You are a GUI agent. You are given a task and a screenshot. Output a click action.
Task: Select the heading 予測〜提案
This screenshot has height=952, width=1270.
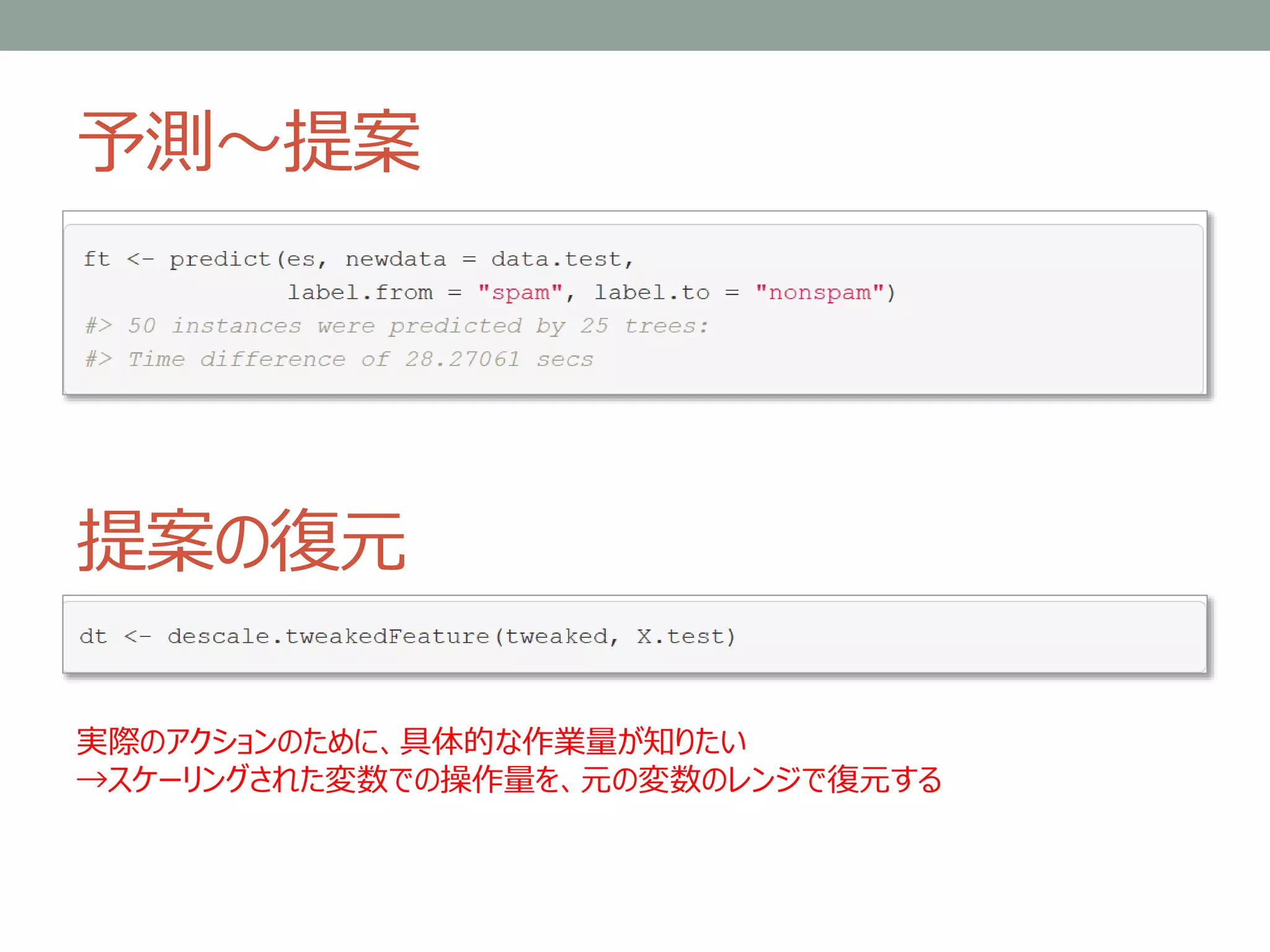249,141
